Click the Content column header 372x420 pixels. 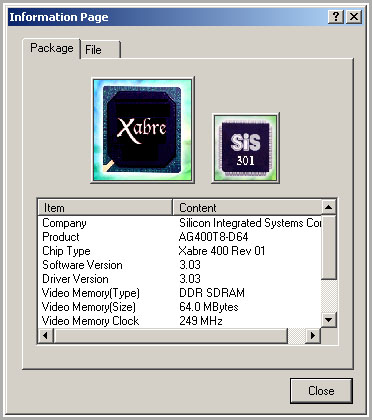tap(247, 208)
